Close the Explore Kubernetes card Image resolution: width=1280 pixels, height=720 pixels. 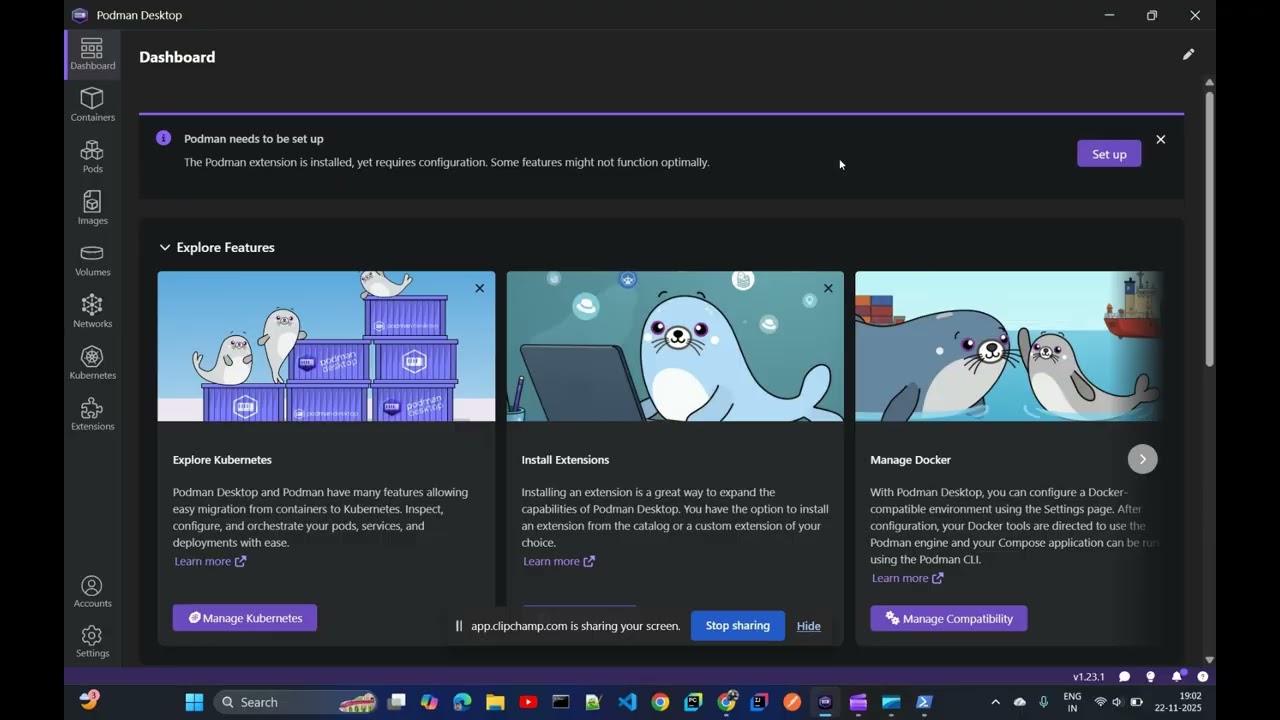pos(480,288)
